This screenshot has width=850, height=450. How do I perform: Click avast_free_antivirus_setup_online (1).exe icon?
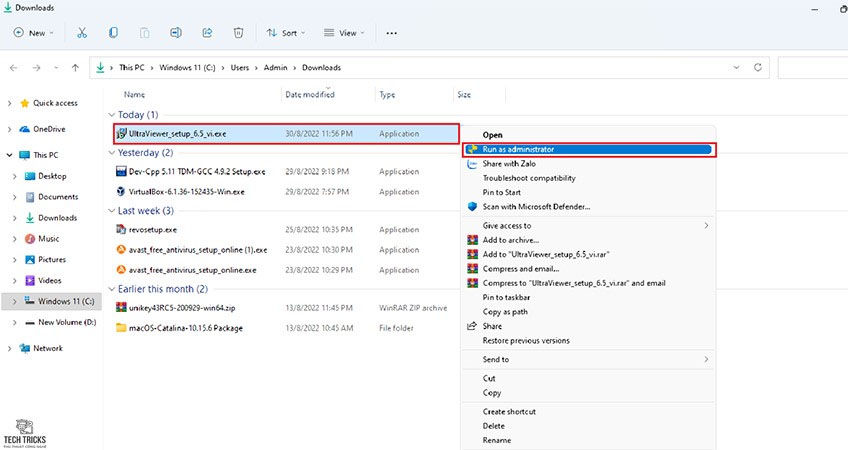(x=121, y=249)
